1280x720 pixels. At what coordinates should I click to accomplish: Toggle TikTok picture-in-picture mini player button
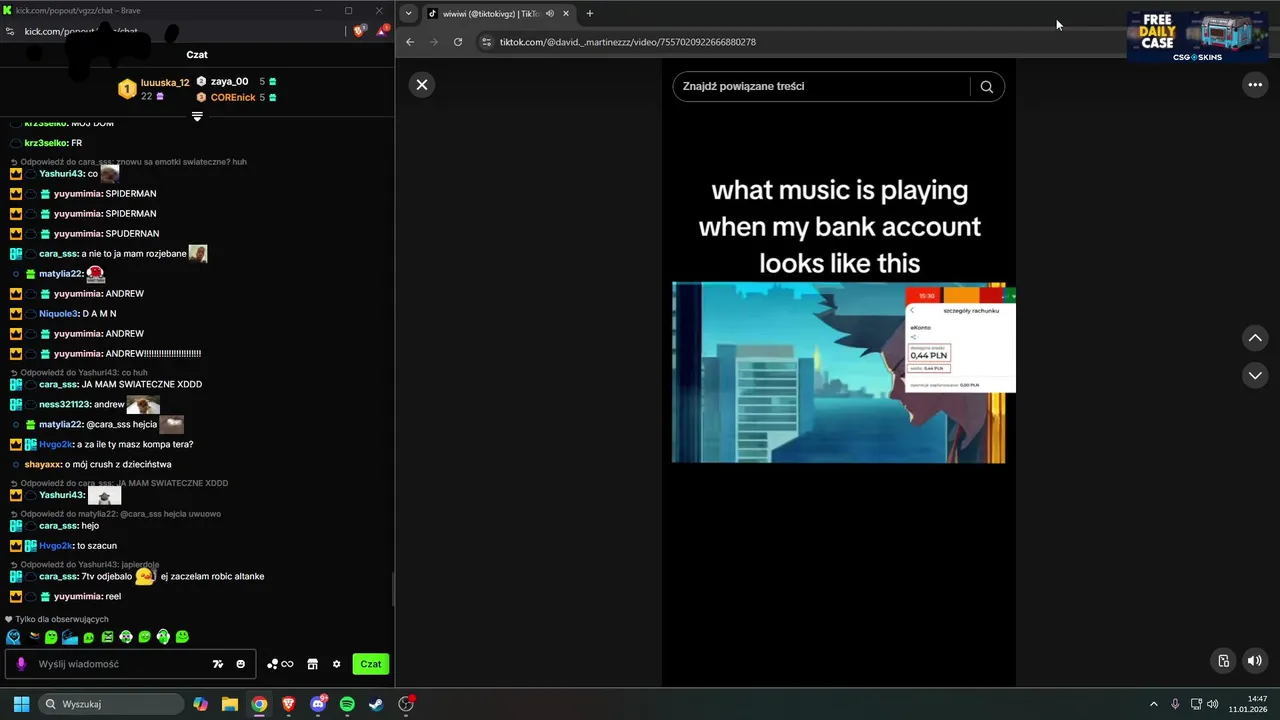click(1223, 660)
